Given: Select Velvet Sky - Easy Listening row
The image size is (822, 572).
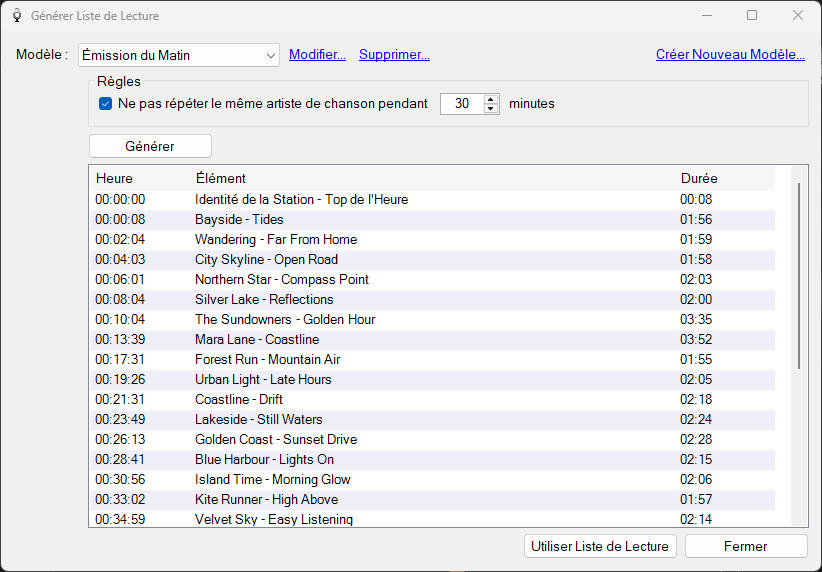Looking at the screenshot, I should point(432,519).
